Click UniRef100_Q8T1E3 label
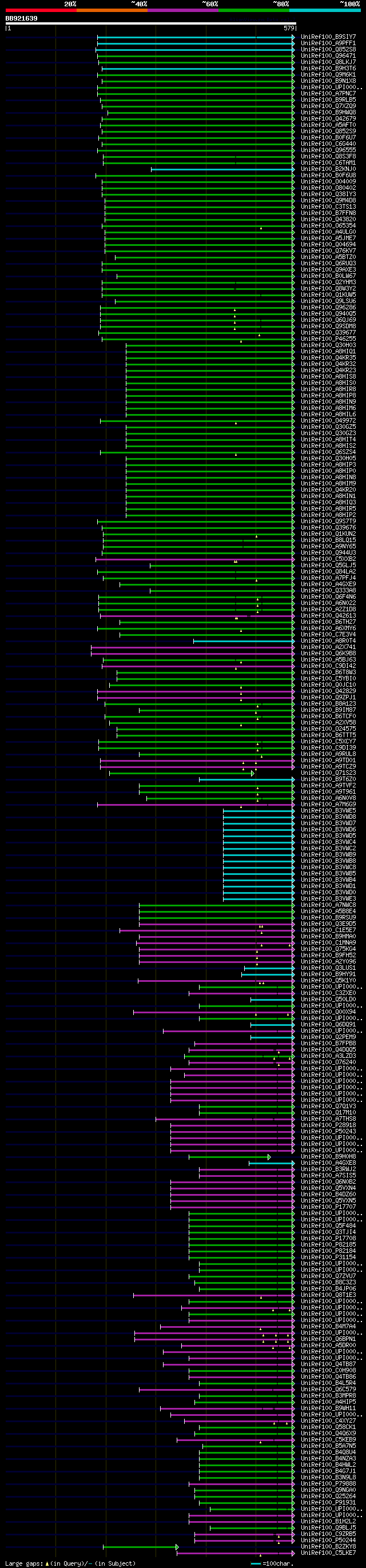 coord(328,1295)
